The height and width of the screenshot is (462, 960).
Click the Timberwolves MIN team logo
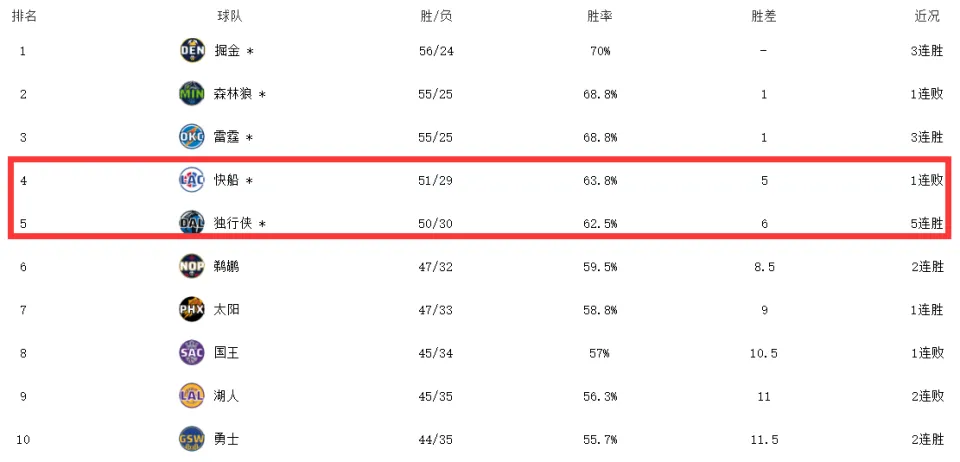click(x=192, y=94)
